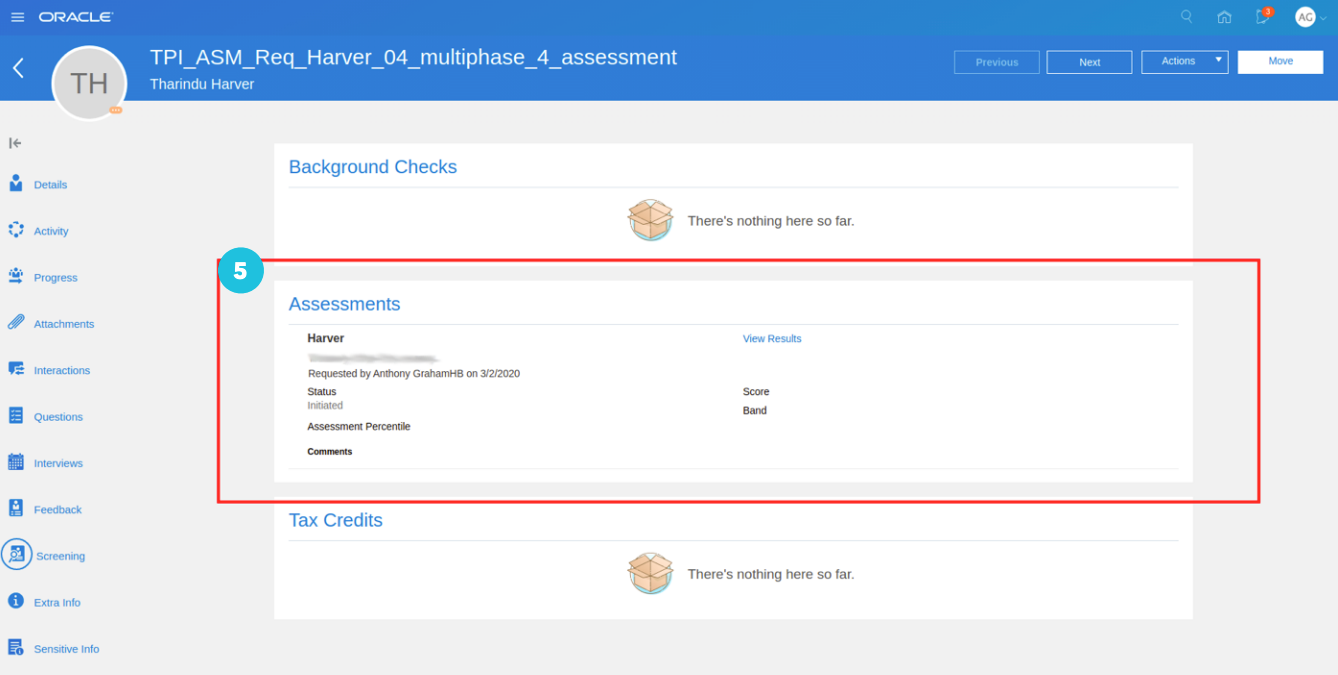Click the Assessments section heading
1338x675 pixels.
pos(344,304)
